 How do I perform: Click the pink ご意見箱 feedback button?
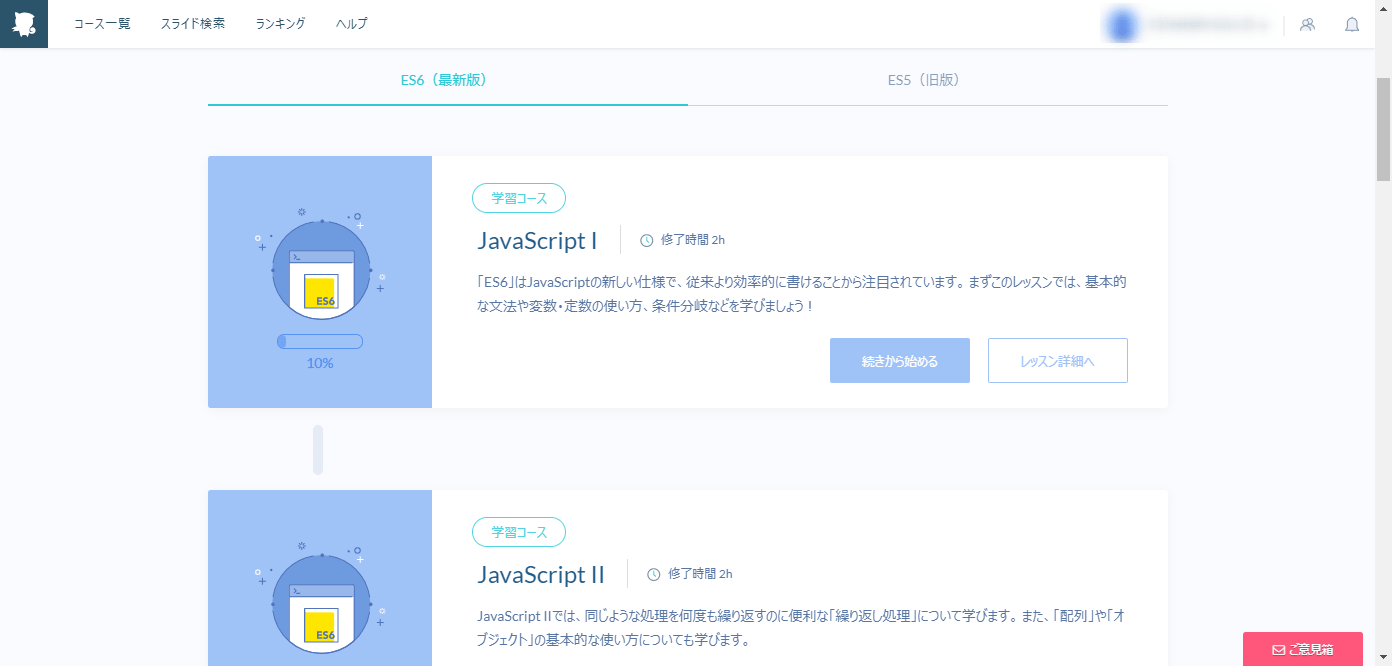point(1302,648)
